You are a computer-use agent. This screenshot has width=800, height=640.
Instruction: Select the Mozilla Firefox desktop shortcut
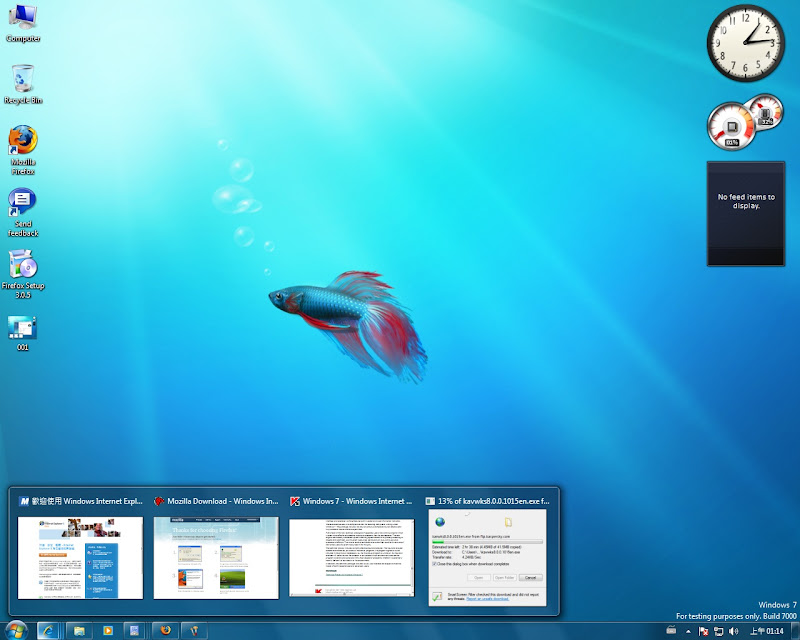click(x=23, y=145)
